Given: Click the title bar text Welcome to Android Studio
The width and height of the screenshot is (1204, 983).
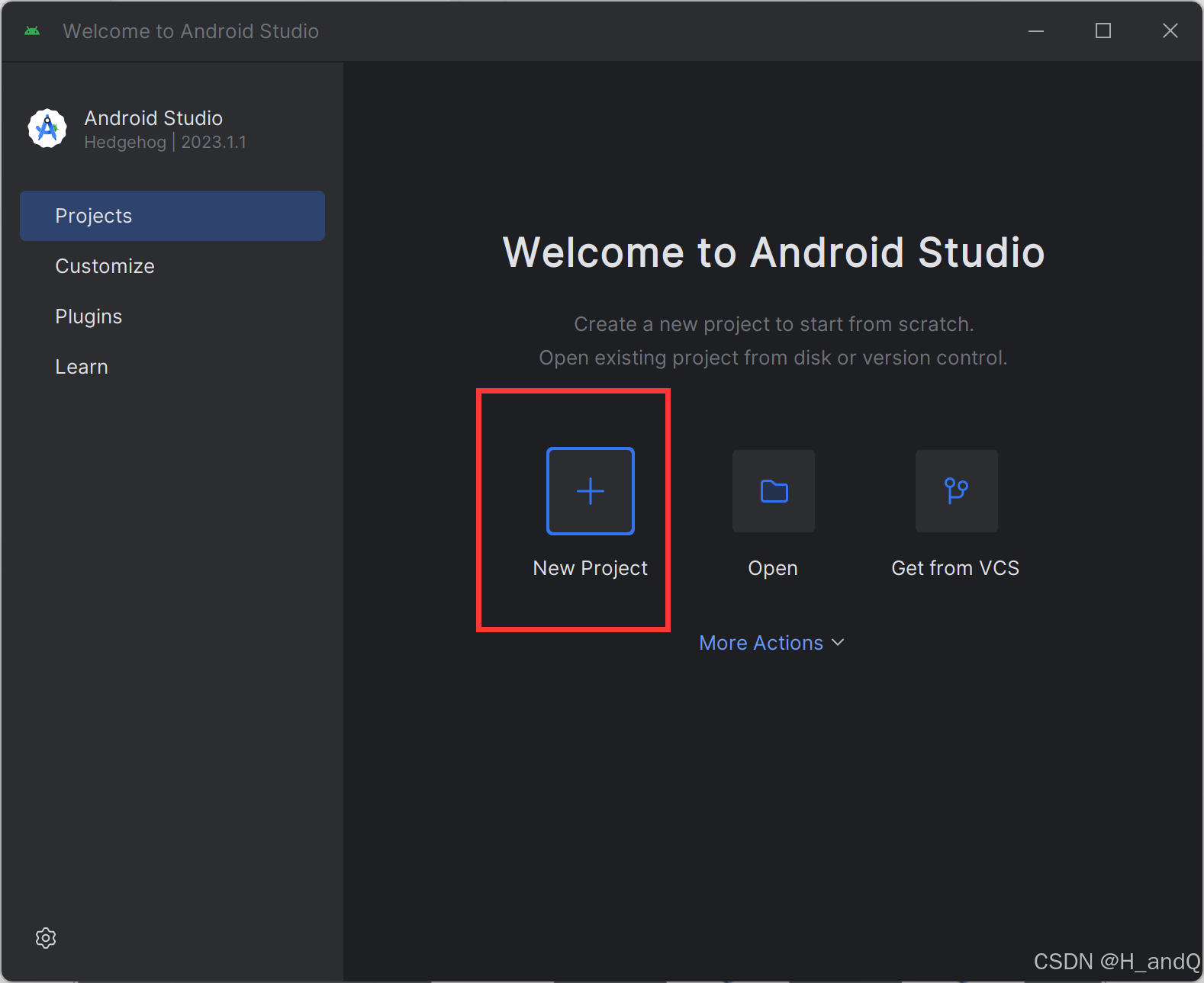Looking at the screenshot, I should pos(191,31).
